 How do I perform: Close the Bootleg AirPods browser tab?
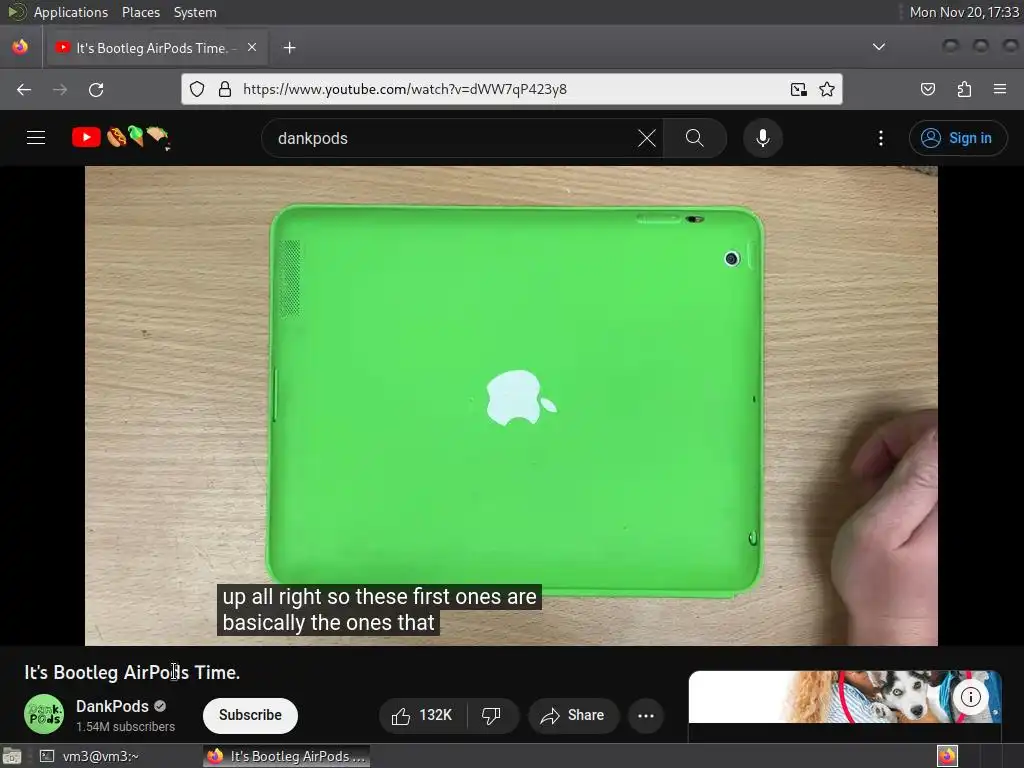(252, 47)
